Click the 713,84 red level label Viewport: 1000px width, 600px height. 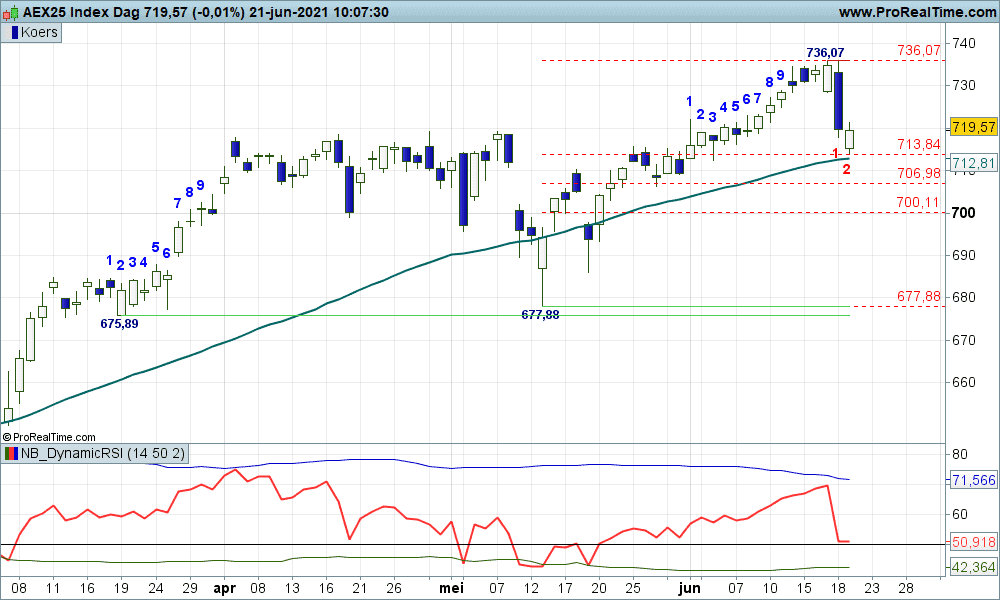pos(918,144)
